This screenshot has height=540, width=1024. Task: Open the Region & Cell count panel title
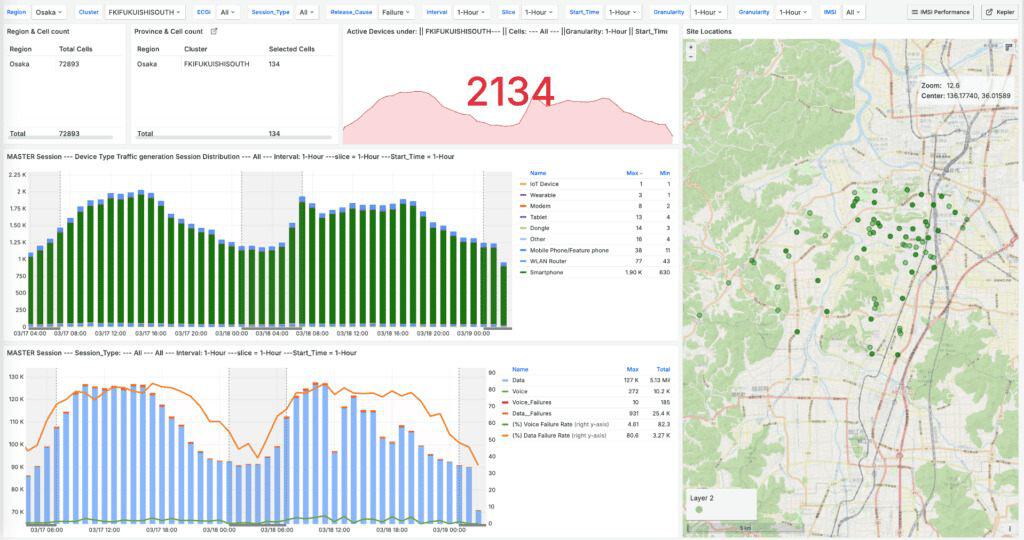38,31
